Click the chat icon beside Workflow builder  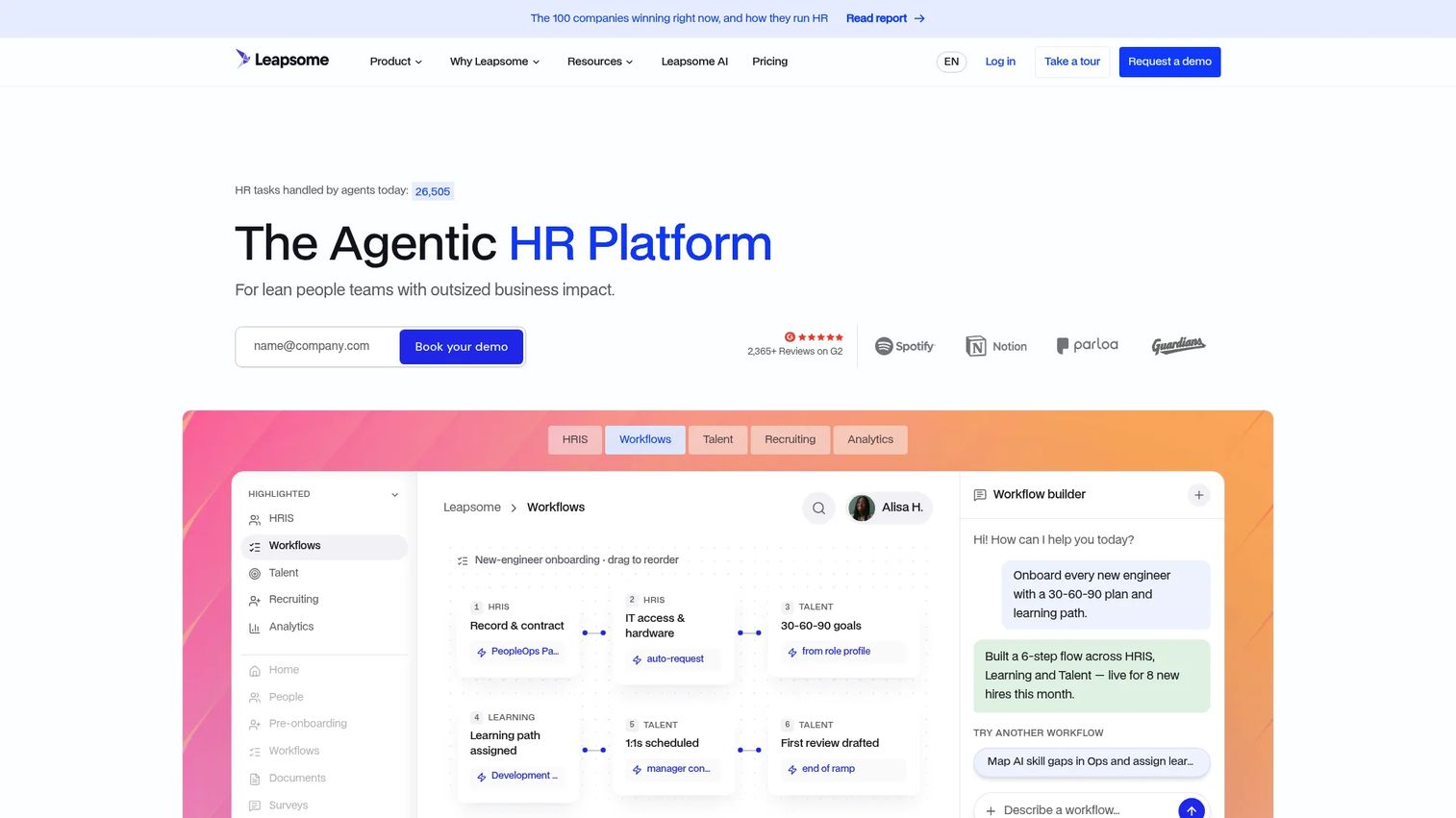(x=980, y=495)
